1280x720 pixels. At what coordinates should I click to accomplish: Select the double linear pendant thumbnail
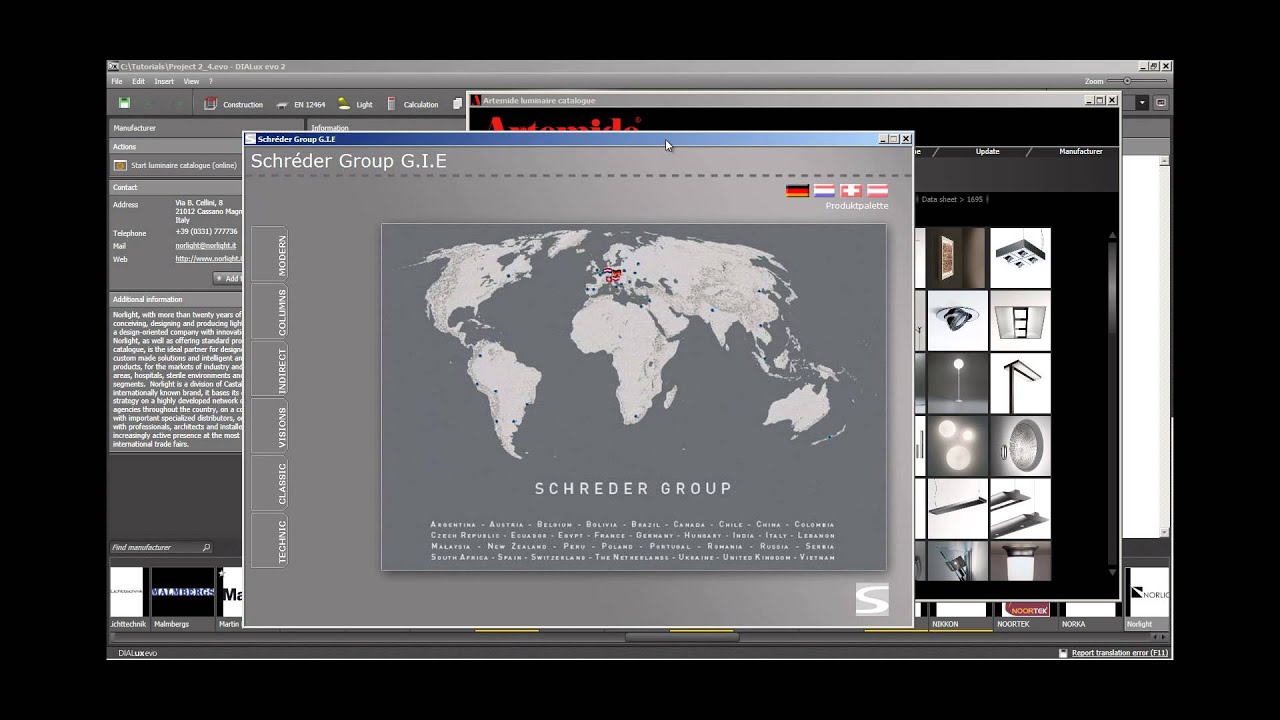coord(1020,508)
